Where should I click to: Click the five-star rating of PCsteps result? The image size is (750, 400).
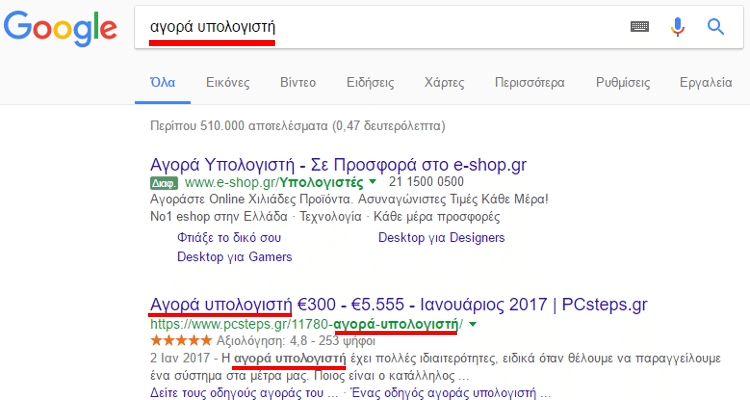tap(181, 341)
